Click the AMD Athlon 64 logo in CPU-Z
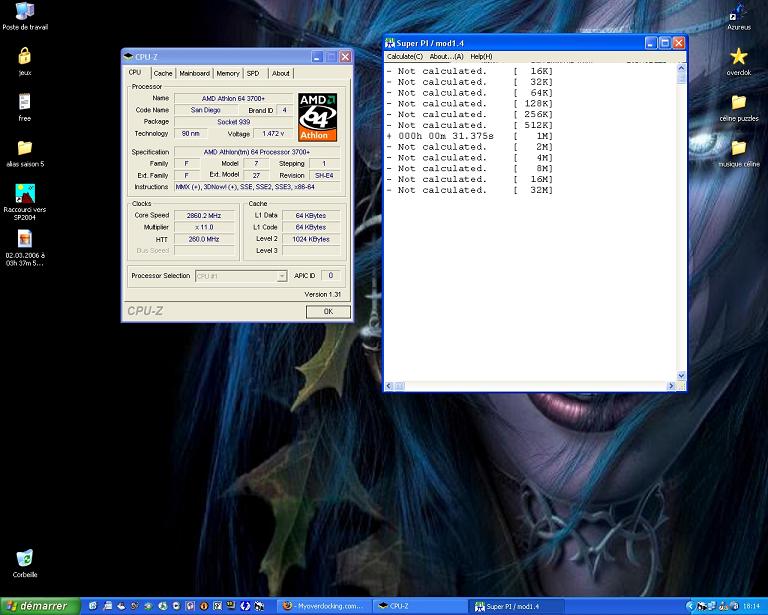This screenshot has width=768, height=615. pos(317,117)
